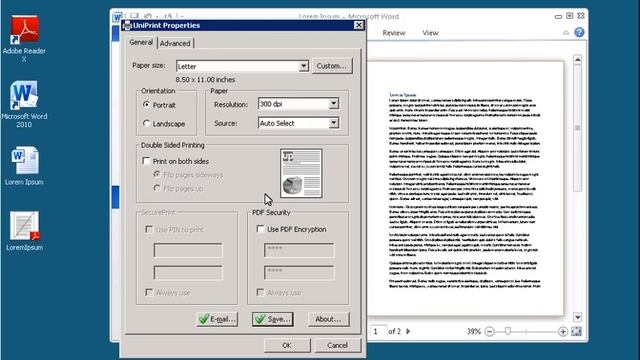Click second SecurePrint PIN field
This screenshot has height=360, width=640.
(188, 272)
